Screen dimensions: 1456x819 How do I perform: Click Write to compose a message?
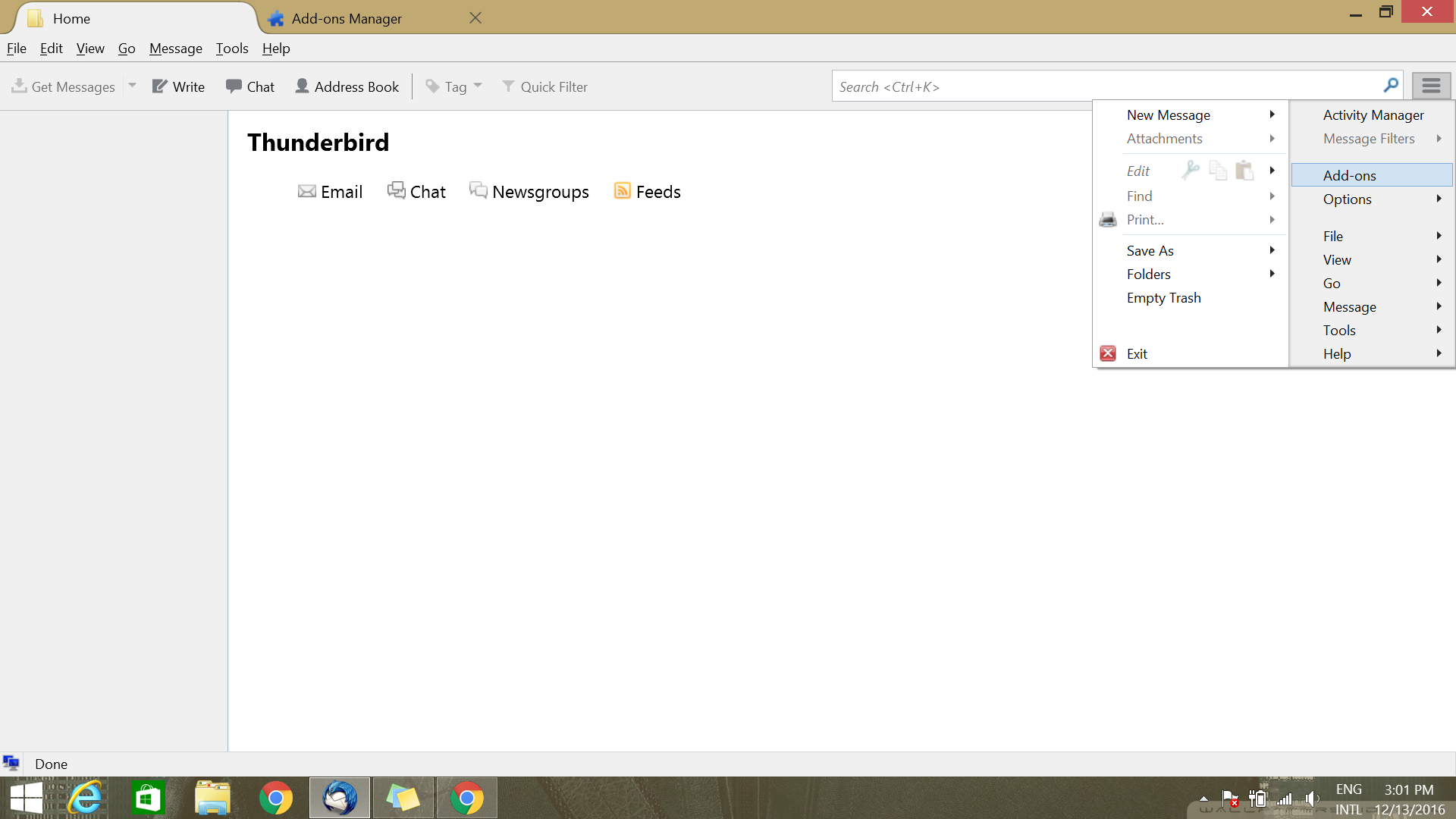(x=178, y=86)
